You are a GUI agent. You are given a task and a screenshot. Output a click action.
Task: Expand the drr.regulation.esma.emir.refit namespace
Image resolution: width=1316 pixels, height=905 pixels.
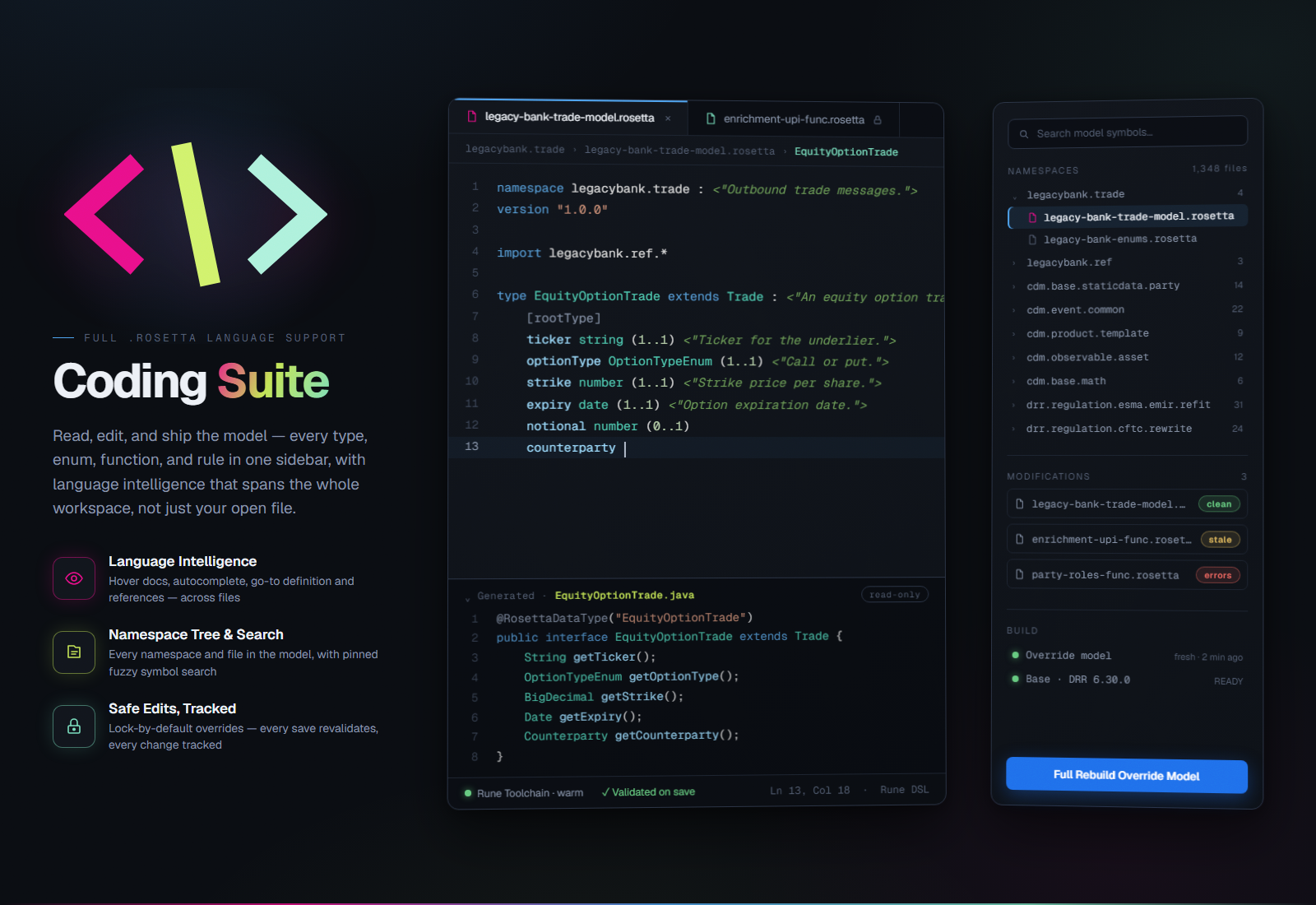pos(1014,406)
